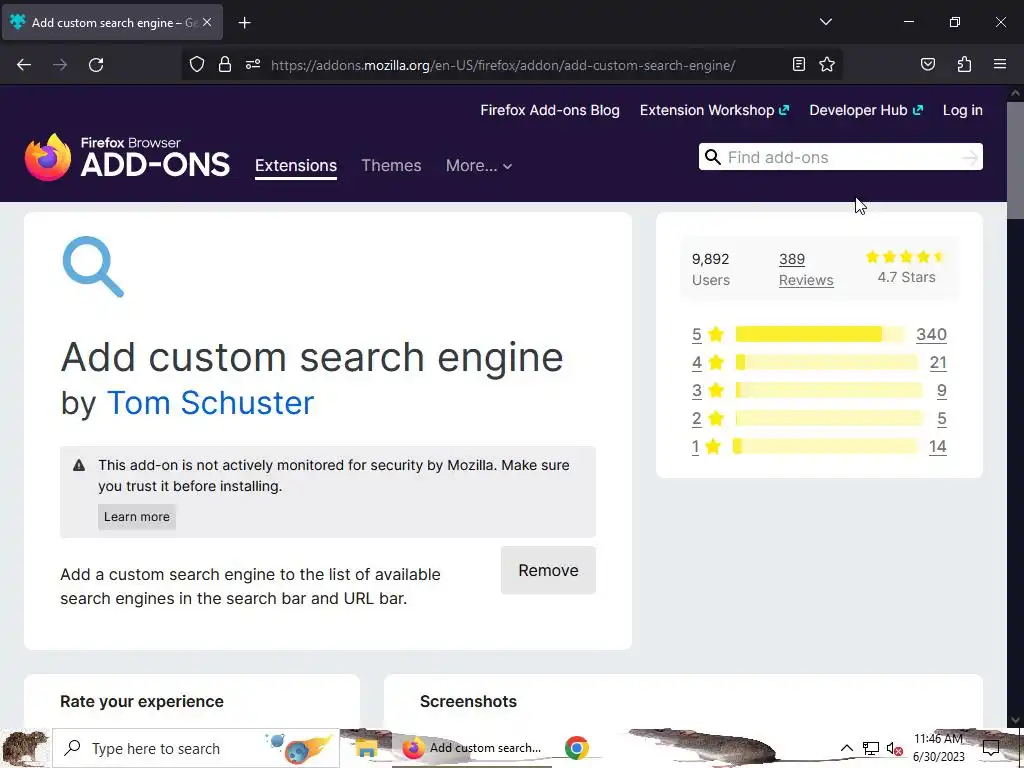Close the Add custom search engine tab
This screenshot has width=1024, height=768.
(x=207, y=22)
